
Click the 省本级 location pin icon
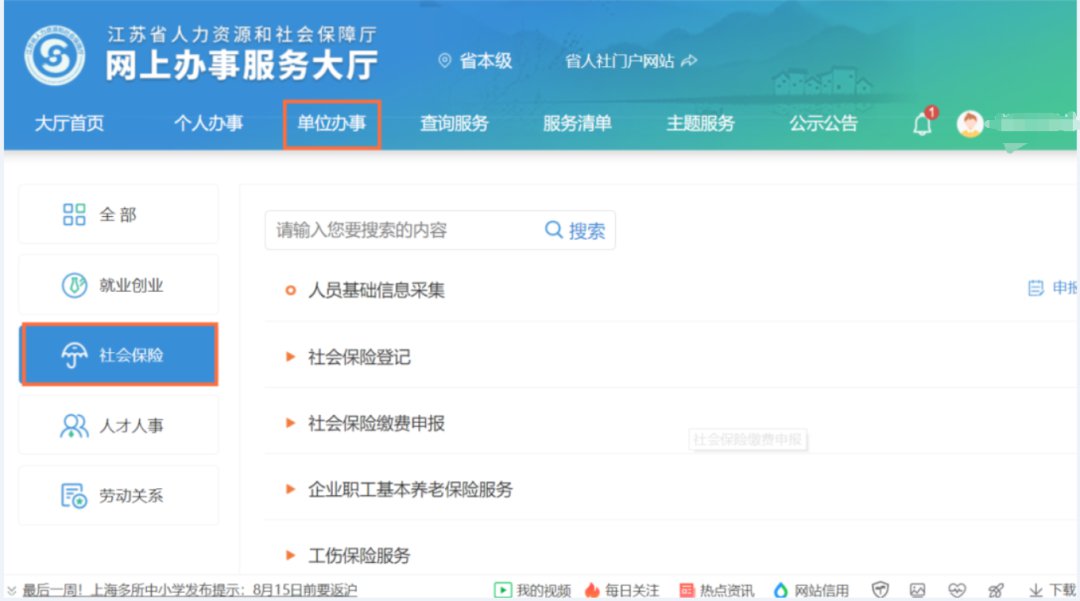[445, 61]
